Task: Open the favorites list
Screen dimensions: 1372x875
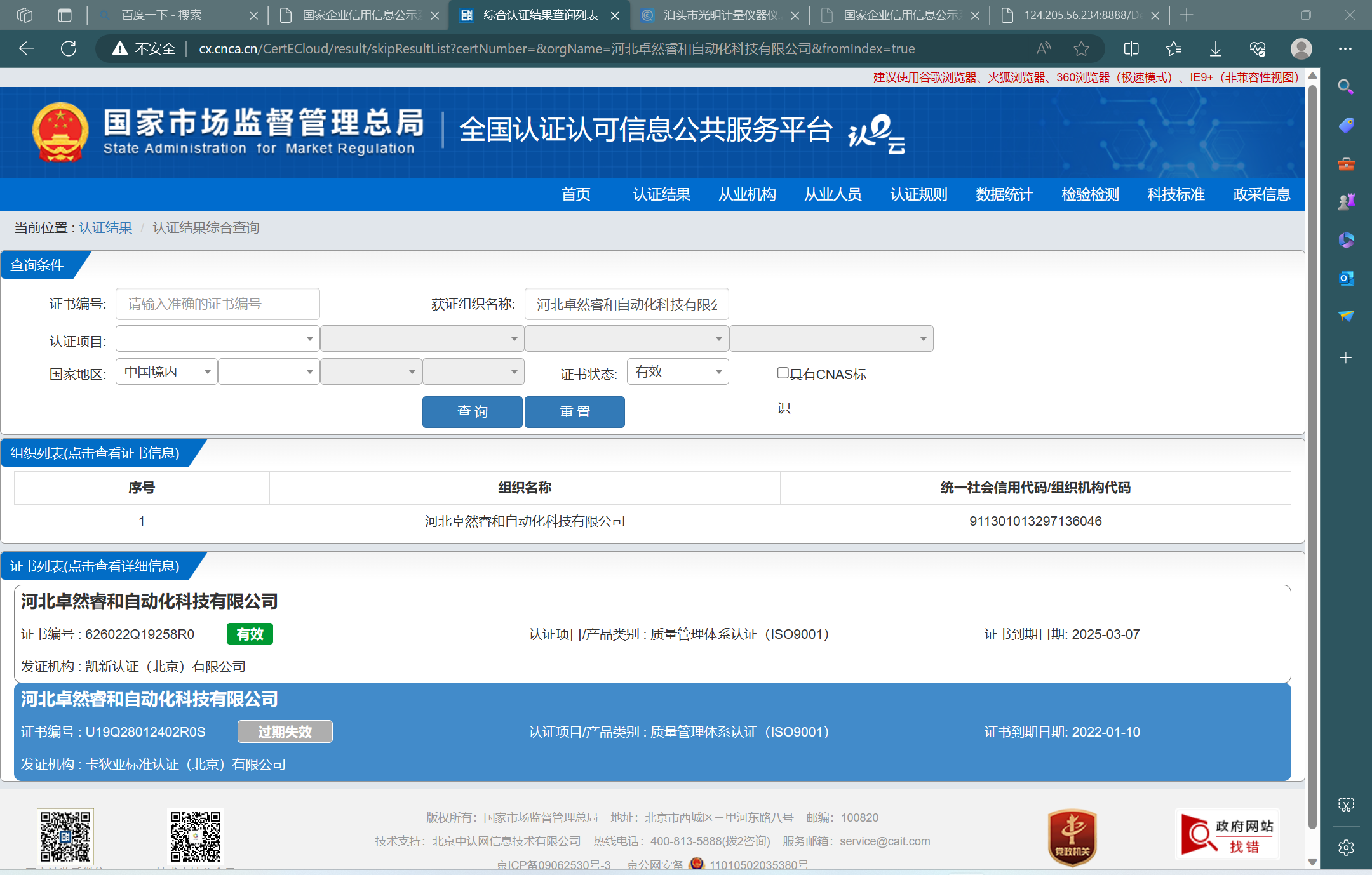Action: pos(1173,49)
